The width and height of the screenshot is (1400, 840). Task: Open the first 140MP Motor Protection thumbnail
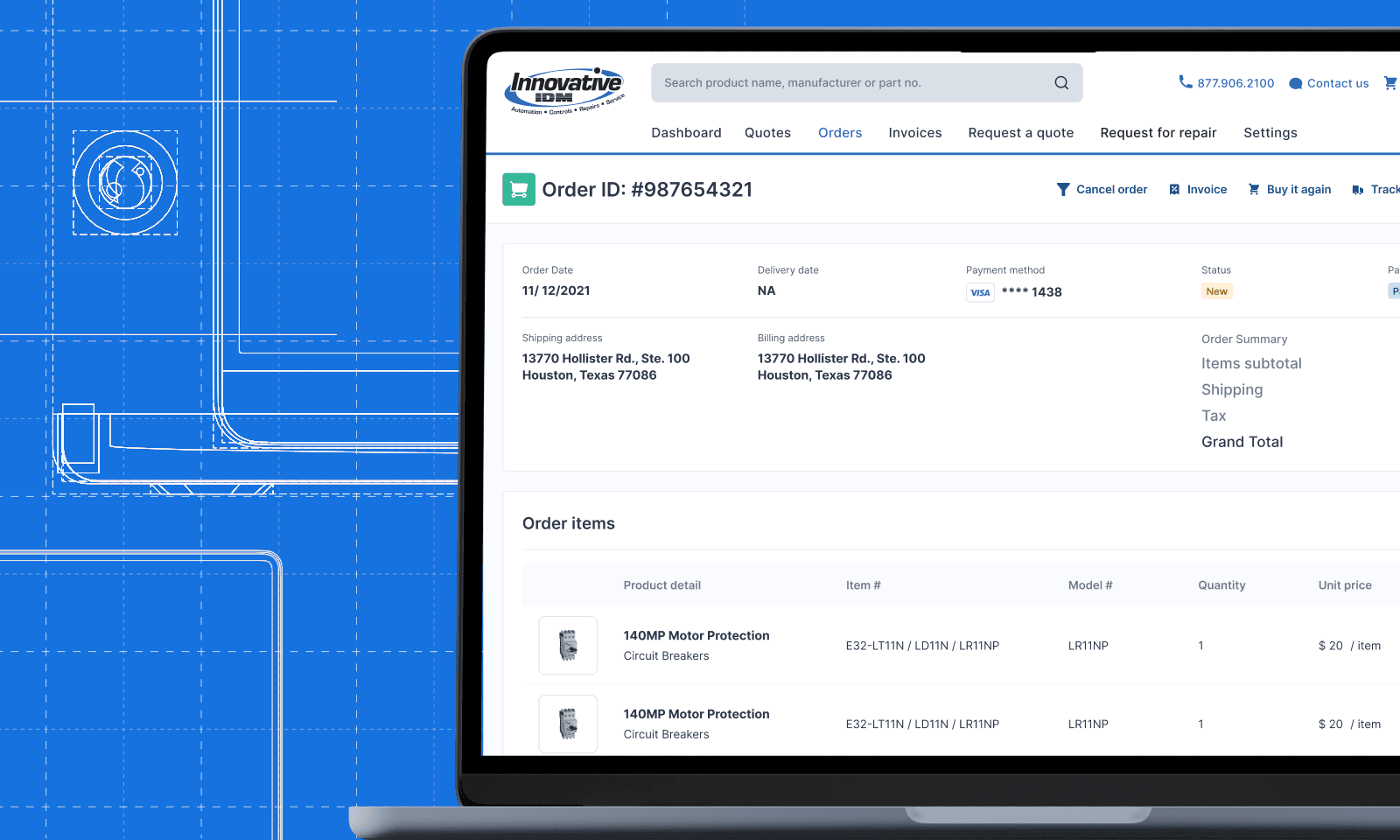pyautogui.click(x=568, y=646)
